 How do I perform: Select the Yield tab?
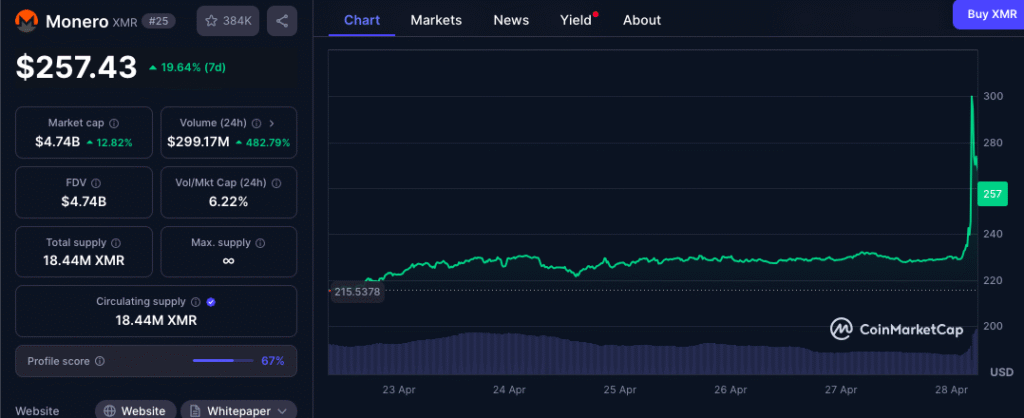coord(575,20)
